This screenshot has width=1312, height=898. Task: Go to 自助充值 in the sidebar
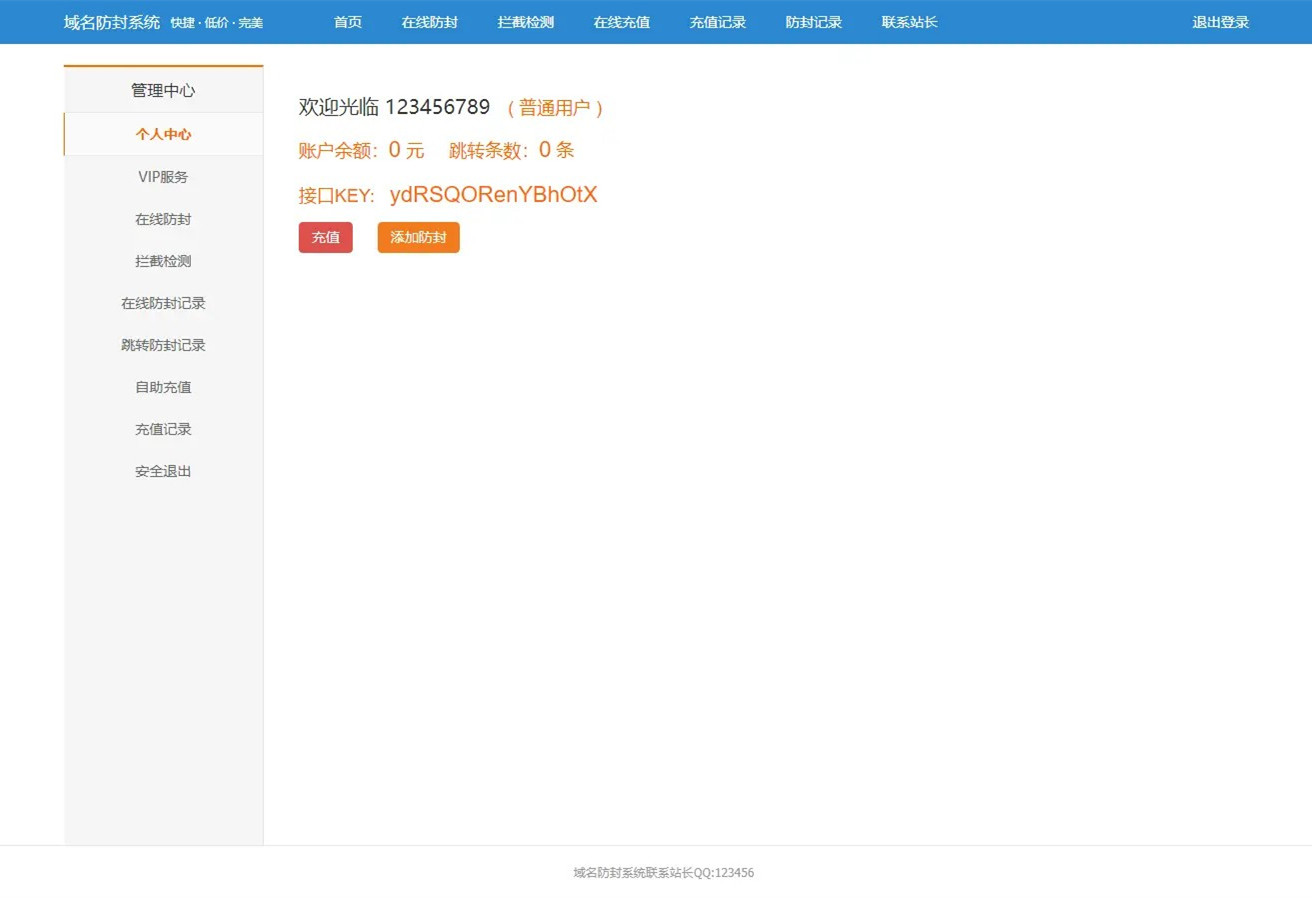163,387
